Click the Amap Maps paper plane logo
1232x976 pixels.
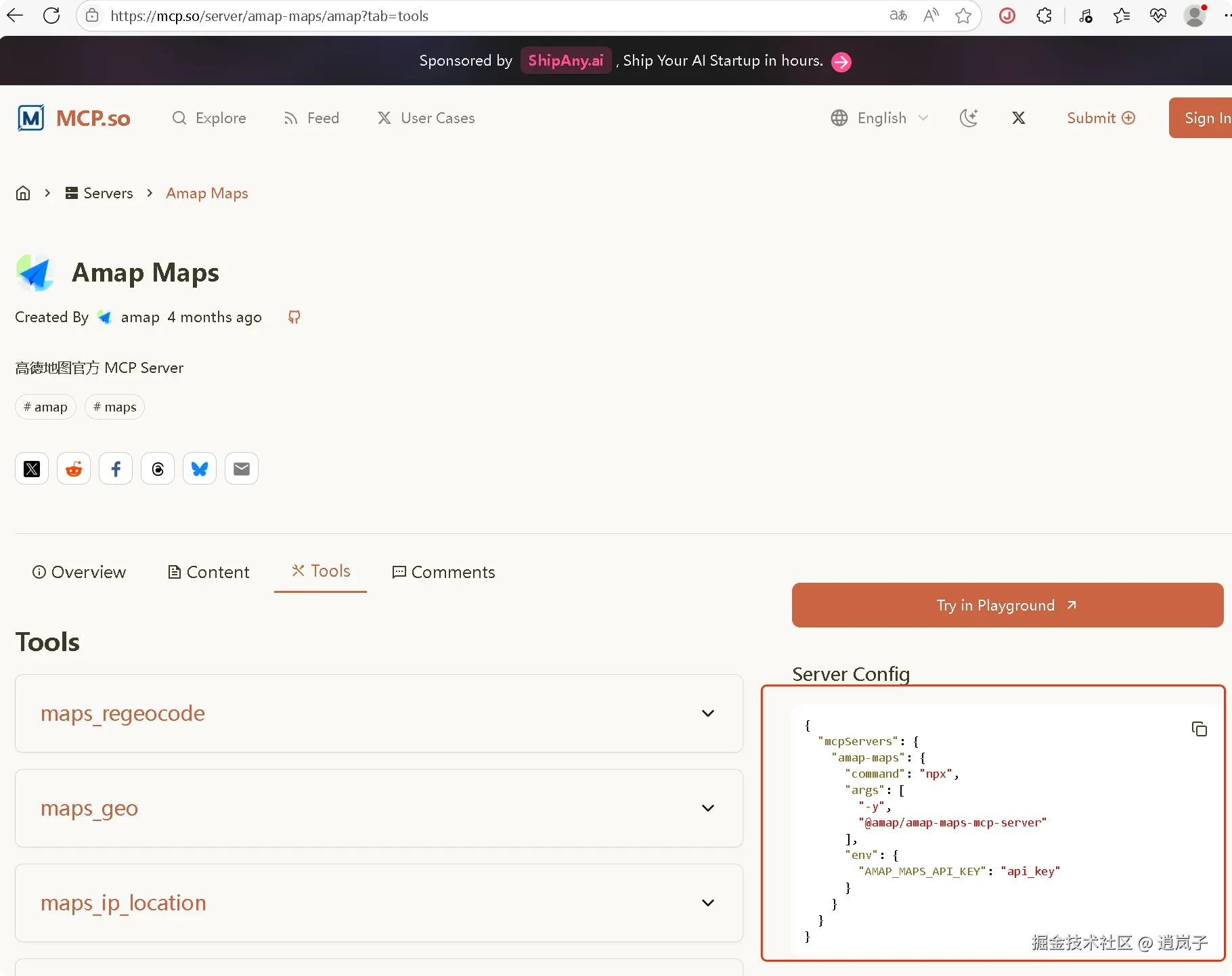coord(35,273)
